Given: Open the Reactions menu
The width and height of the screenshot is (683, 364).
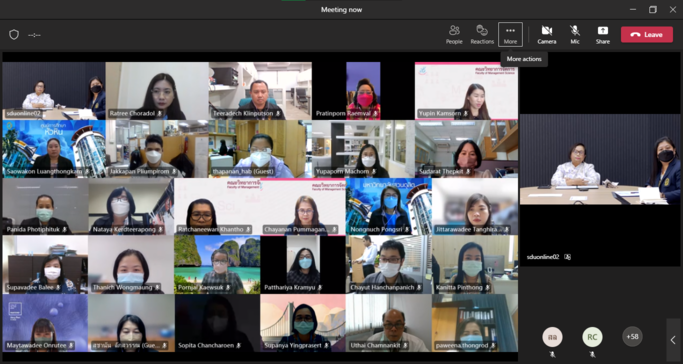Looking at the screenshot, I should pos(482,34).
